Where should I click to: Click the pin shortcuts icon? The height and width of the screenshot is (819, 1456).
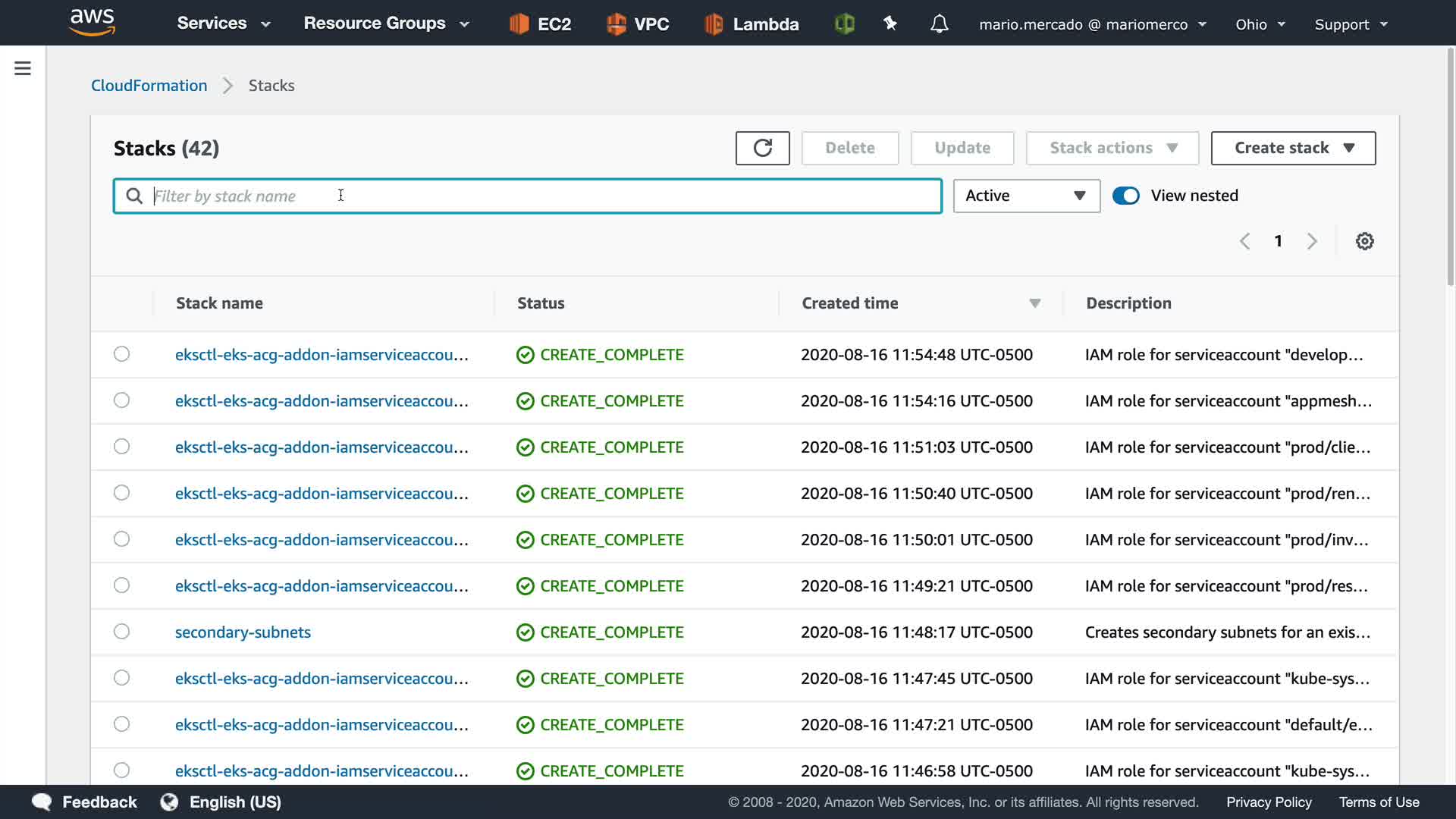pos(890,24)
